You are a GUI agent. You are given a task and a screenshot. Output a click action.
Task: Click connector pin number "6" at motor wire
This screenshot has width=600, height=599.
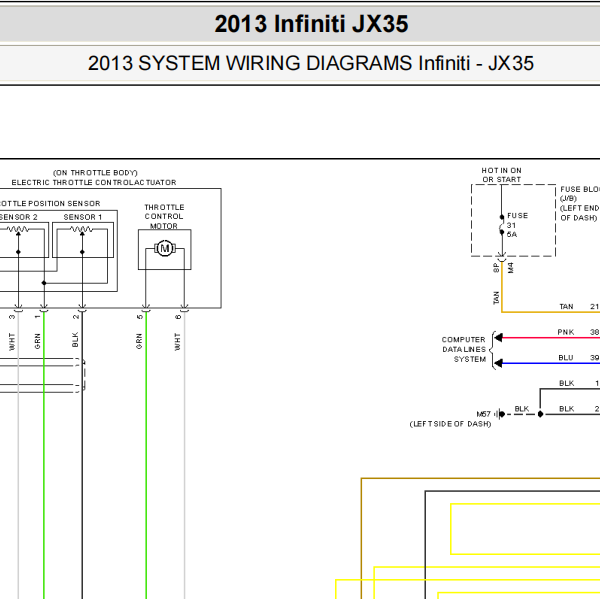(x=178, y=317)
